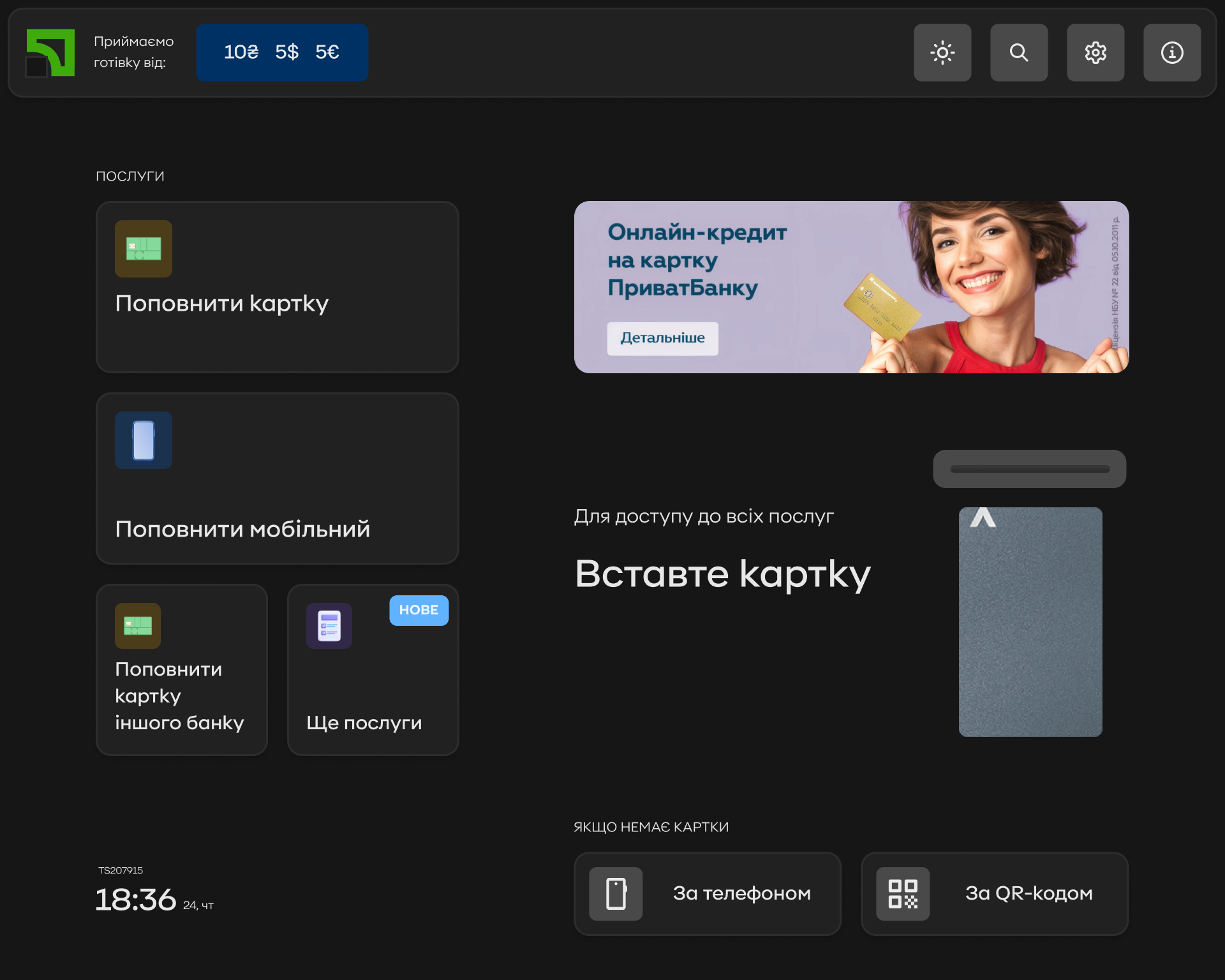The image size is (1225, 980).
Task: Show information via the info icon
Action: tap(1172, 52)
